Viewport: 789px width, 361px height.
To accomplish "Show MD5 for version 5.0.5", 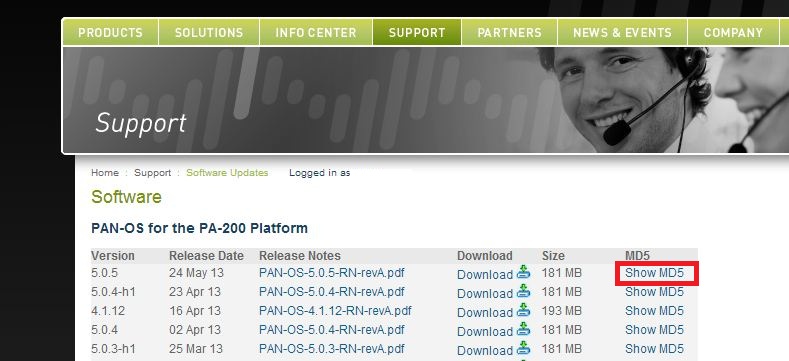I will [654, 273].
